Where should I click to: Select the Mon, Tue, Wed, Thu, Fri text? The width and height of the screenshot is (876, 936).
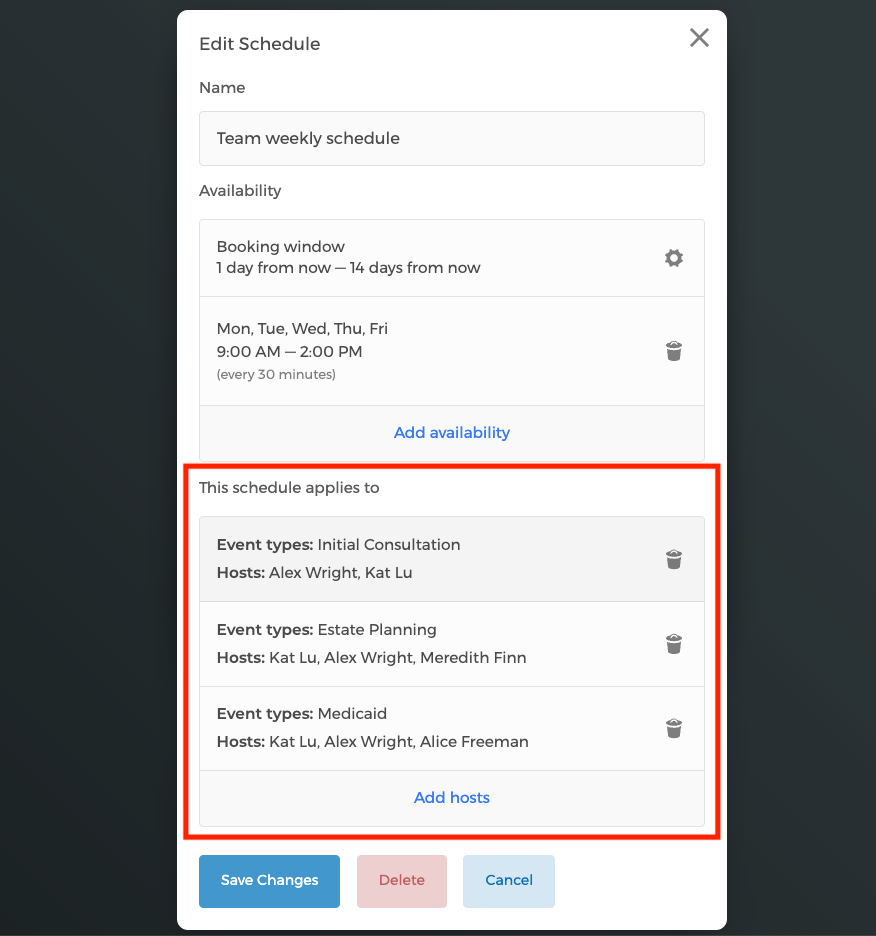coord(302,329)
